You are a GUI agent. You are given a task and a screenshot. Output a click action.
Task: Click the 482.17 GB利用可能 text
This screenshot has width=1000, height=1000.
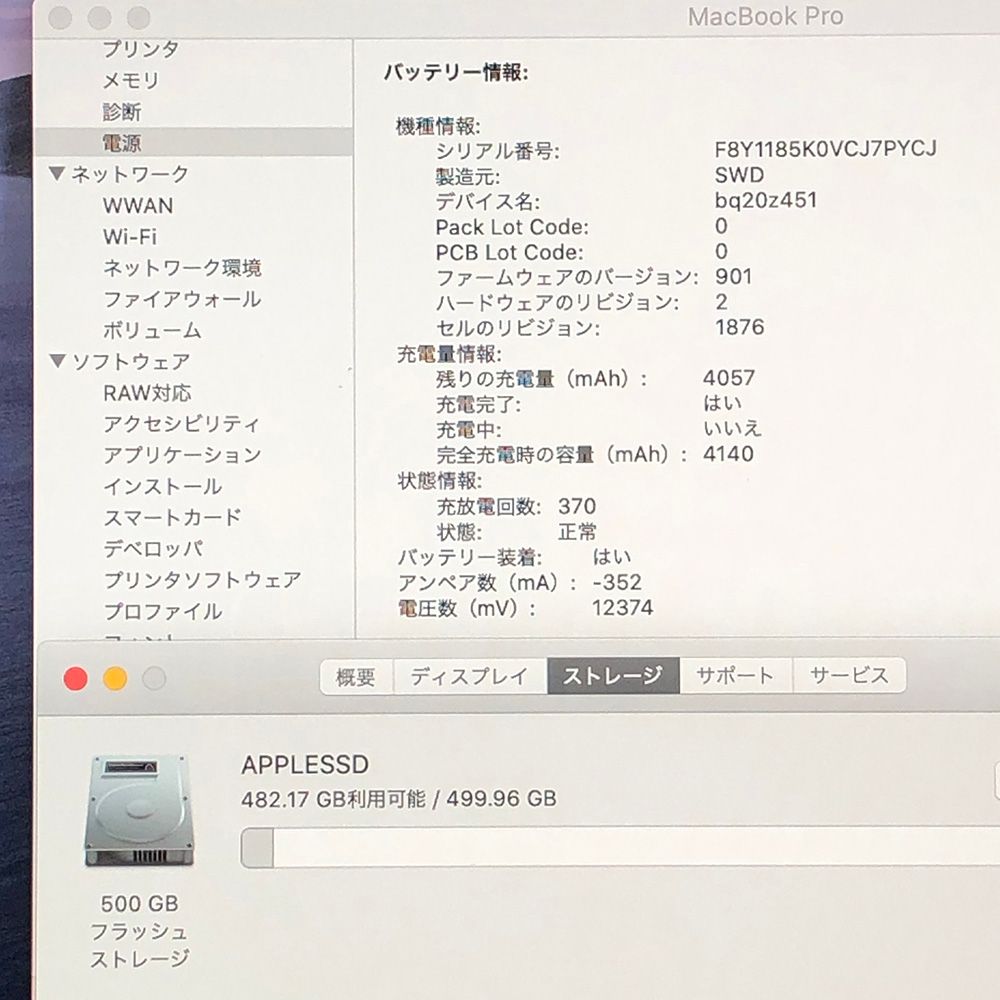point(333,798)
